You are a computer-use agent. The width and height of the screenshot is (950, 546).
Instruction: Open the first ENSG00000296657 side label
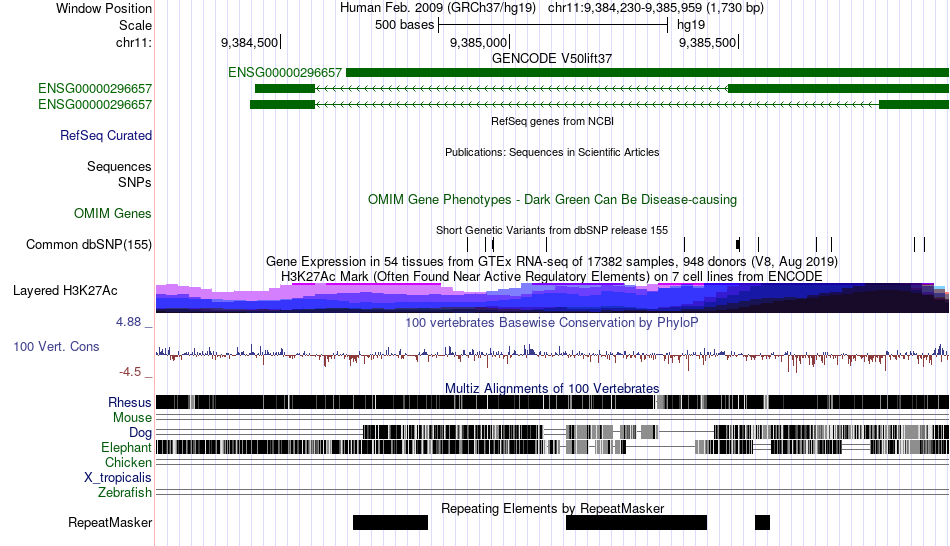[x=95, y=88]
